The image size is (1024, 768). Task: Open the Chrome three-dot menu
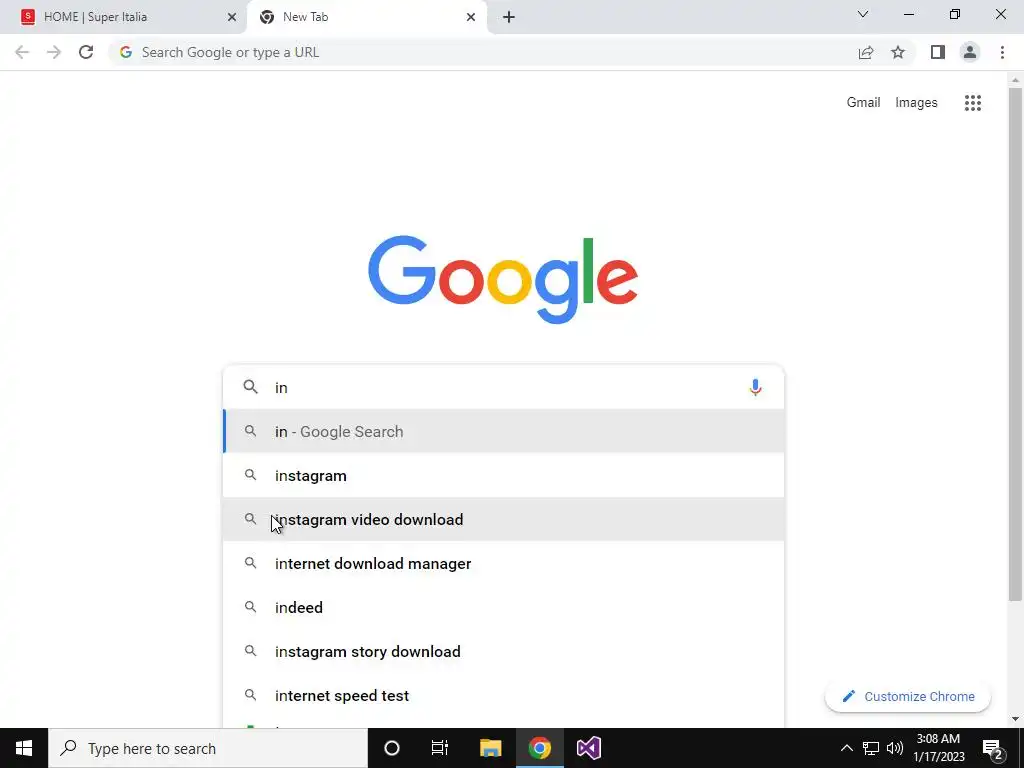(x=1002, y=52)
